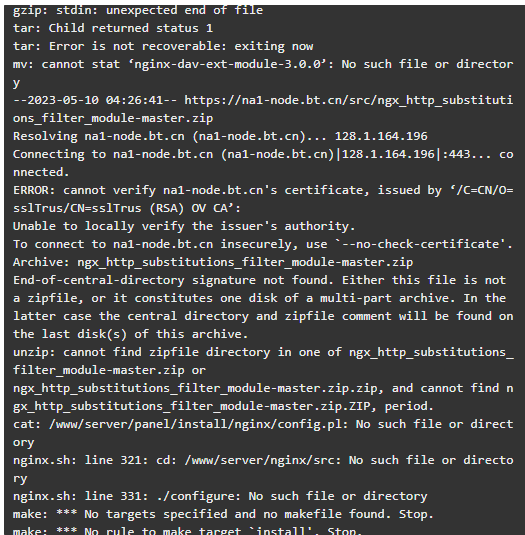Click "make: *** No targets specified" line
525x535 pixels.
point(223,515)
